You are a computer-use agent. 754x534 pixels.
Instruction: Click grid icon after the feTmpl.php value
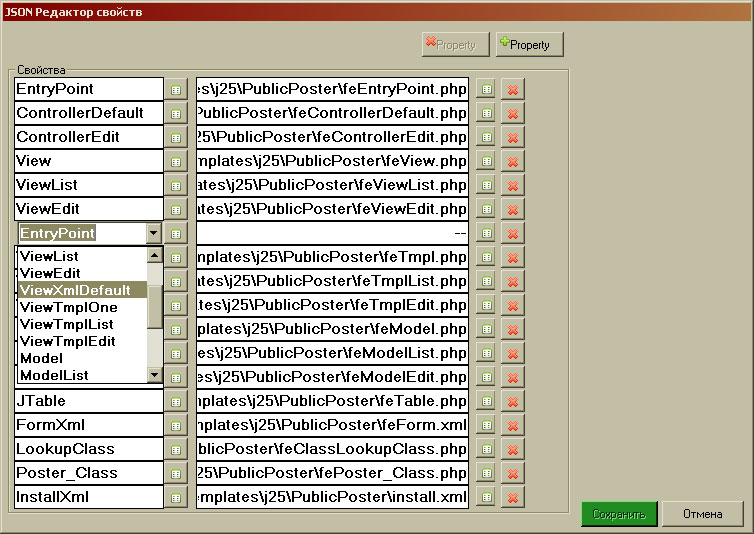pyautogui.click(x=487, y=257)
